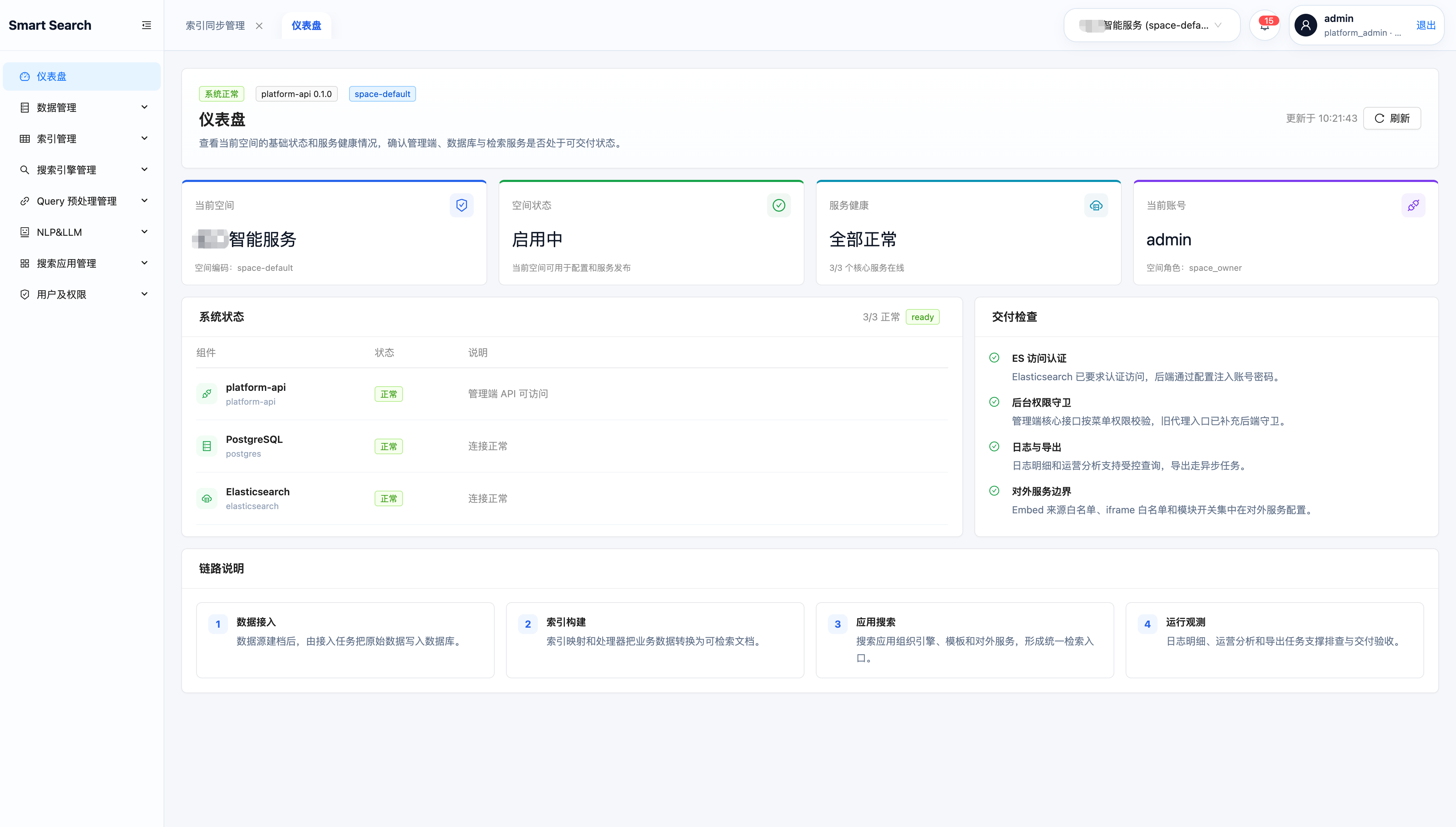Click the magnifier icon next to 搜索引擎管理

[x=24, y=170]
